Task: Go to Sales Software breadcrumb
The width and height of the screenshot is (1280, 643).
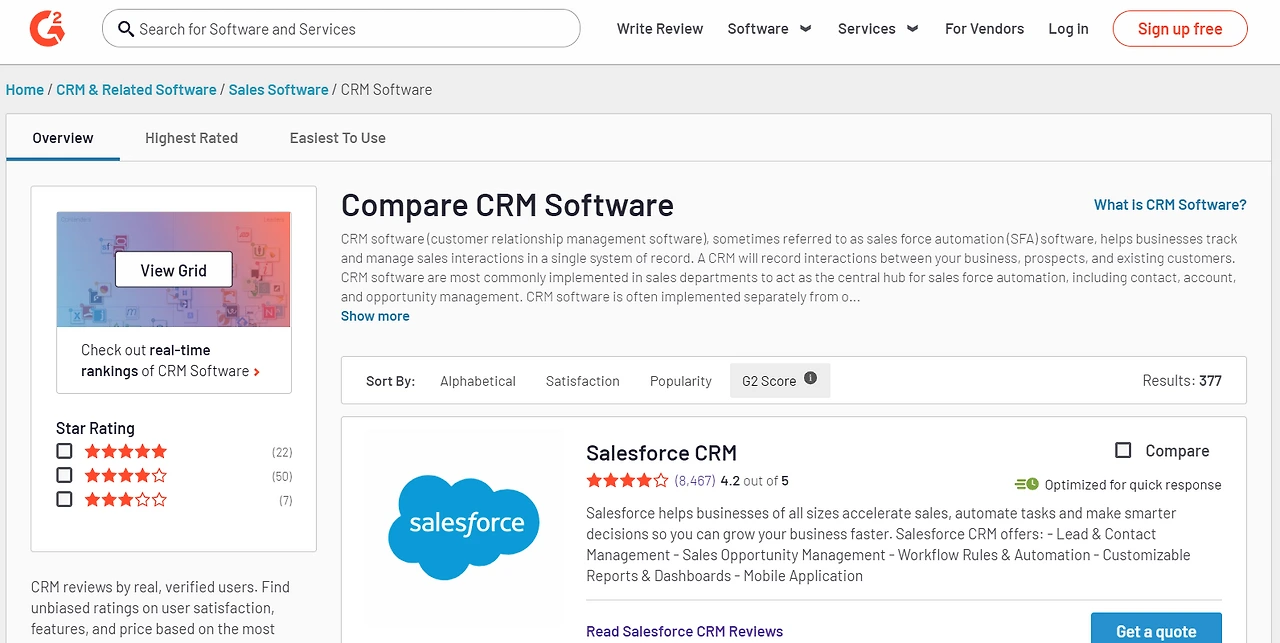Action: (278, 90)
